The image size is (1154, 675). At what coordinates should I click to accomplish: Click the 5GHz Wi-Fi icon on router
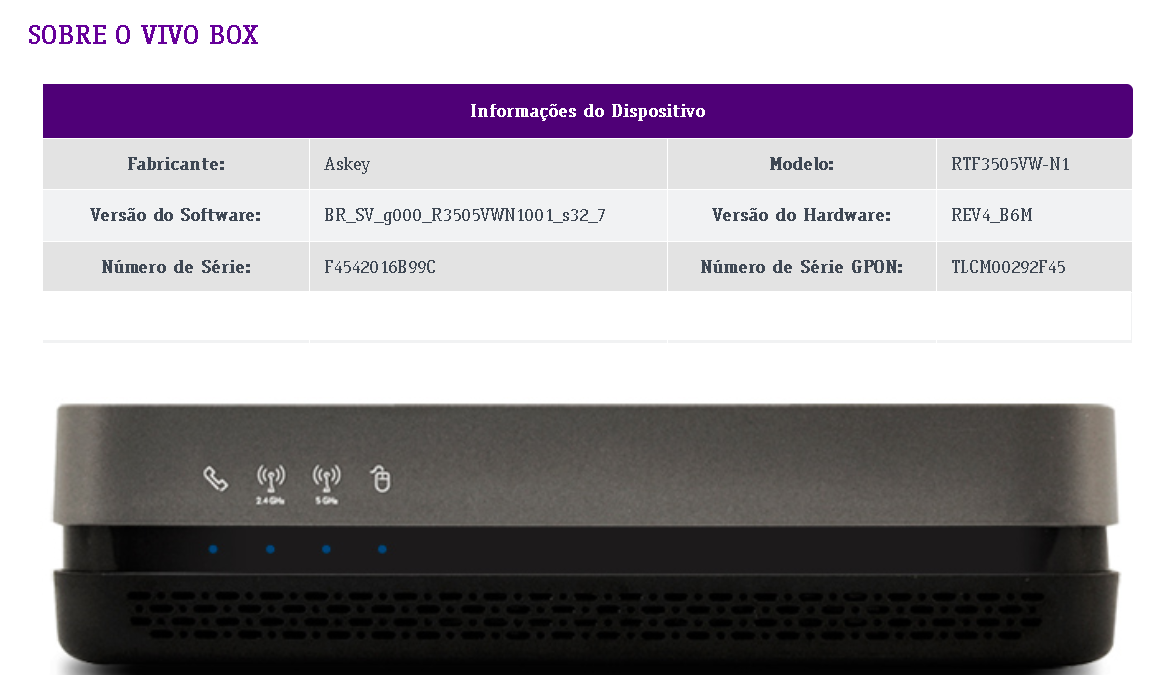tap(327, 484)
